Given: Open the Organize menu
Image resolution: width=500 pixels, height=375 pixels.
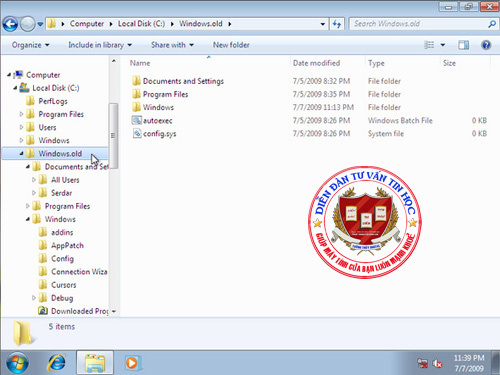Looking at the screenshot, I should [30, 45].
